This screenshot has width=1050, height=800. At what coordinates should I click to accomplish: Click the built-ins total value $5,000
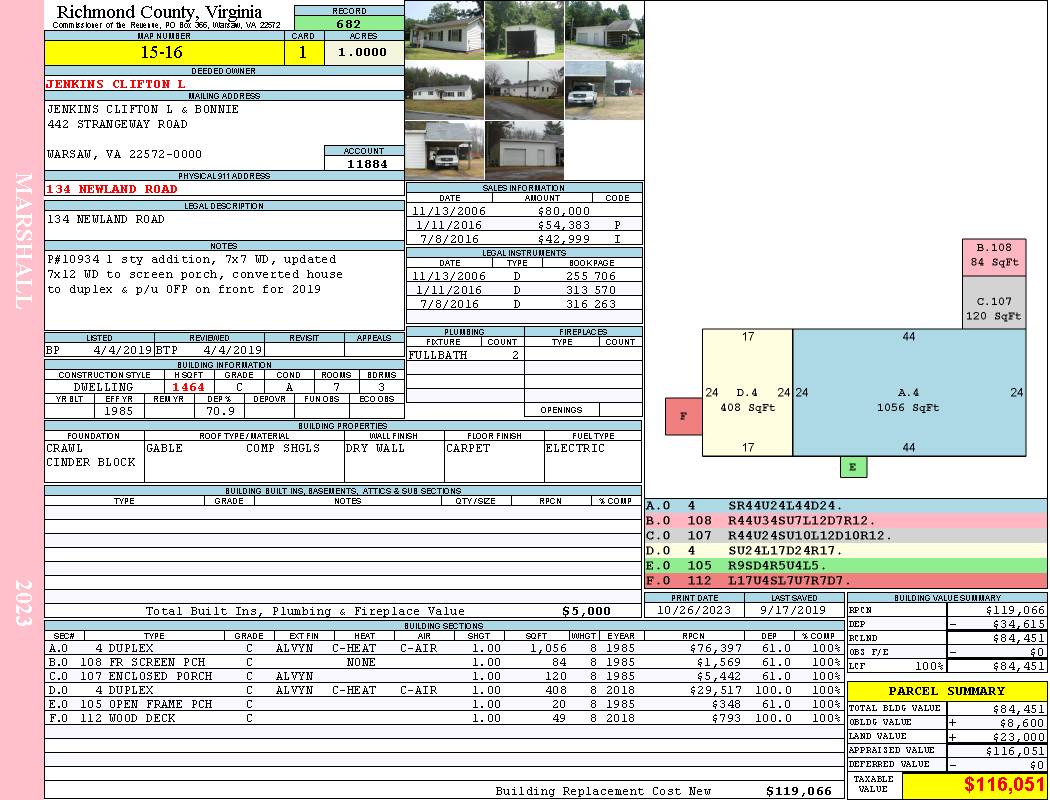587,611
